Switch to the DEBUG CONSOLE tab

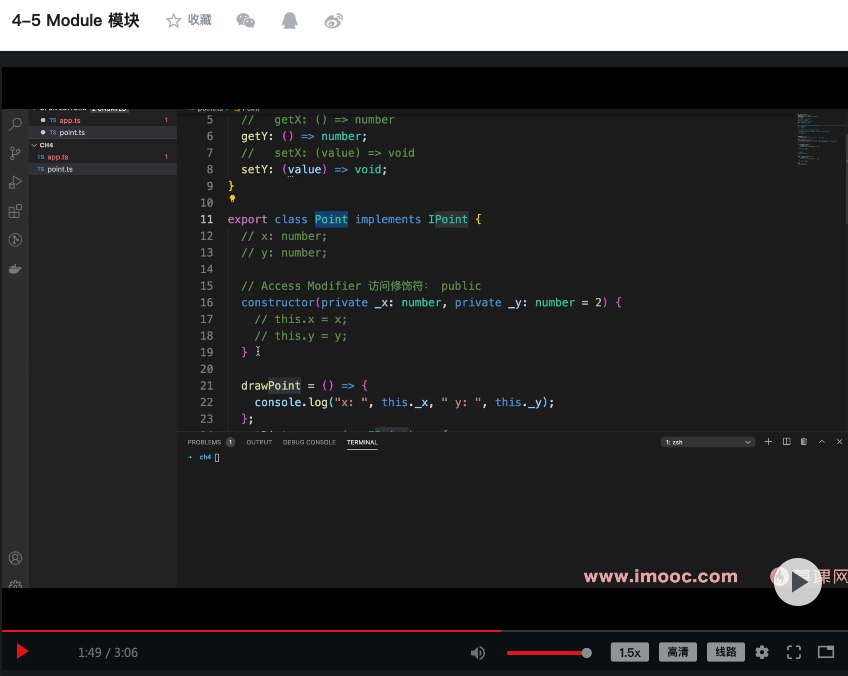[x=309, y=442]
